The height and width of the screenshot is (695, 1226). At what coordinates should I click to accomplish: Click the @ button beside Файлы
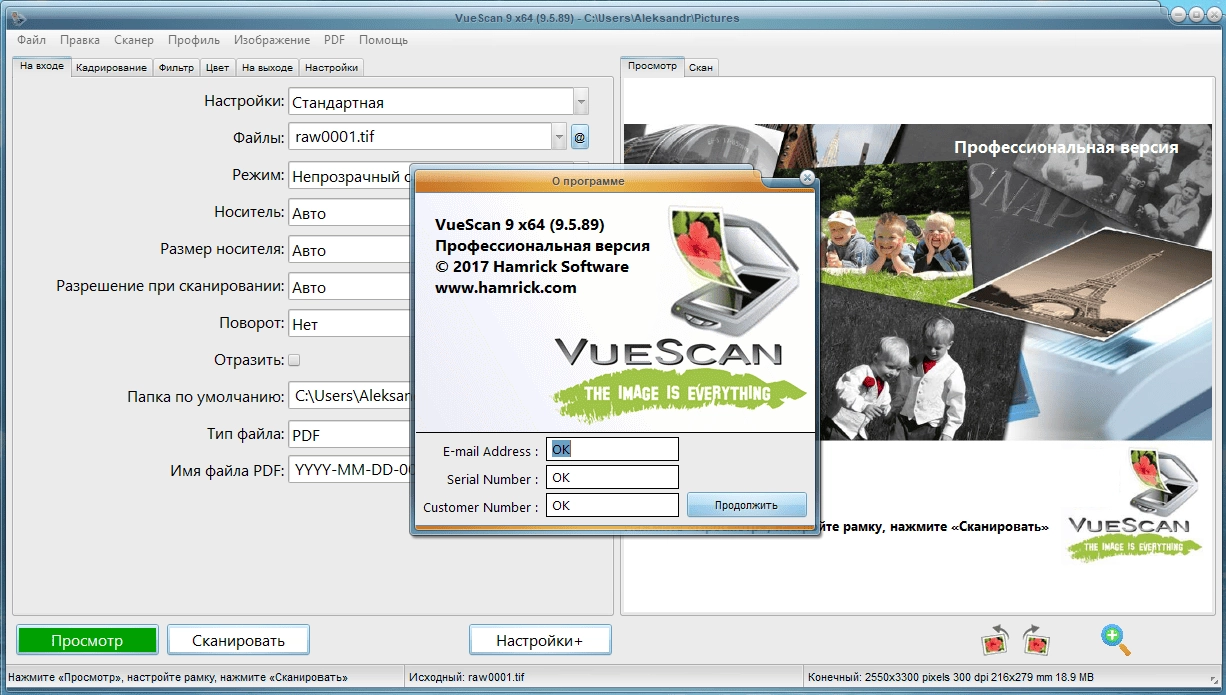pos(579,137)
